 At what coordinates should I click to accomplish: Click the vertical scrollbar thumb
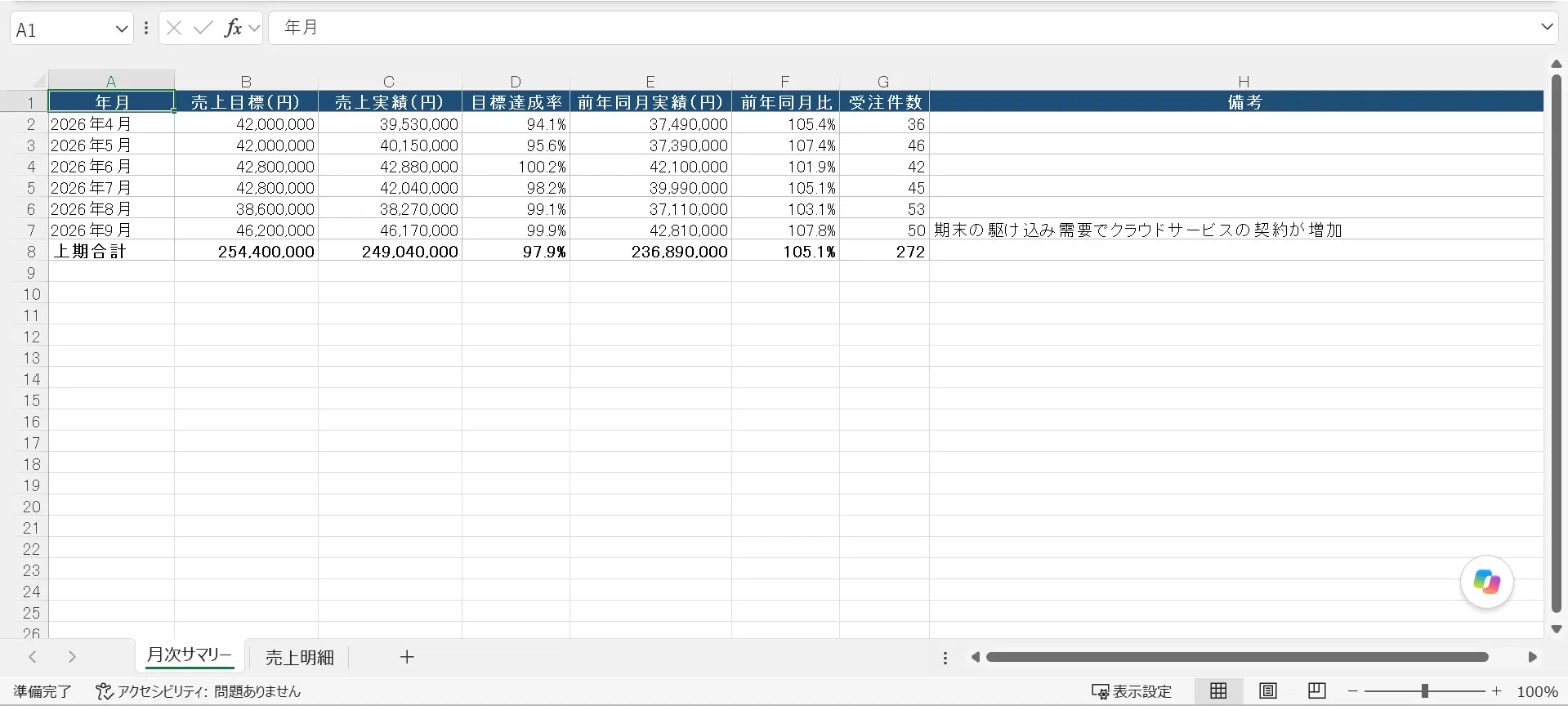click(1557, 344)
